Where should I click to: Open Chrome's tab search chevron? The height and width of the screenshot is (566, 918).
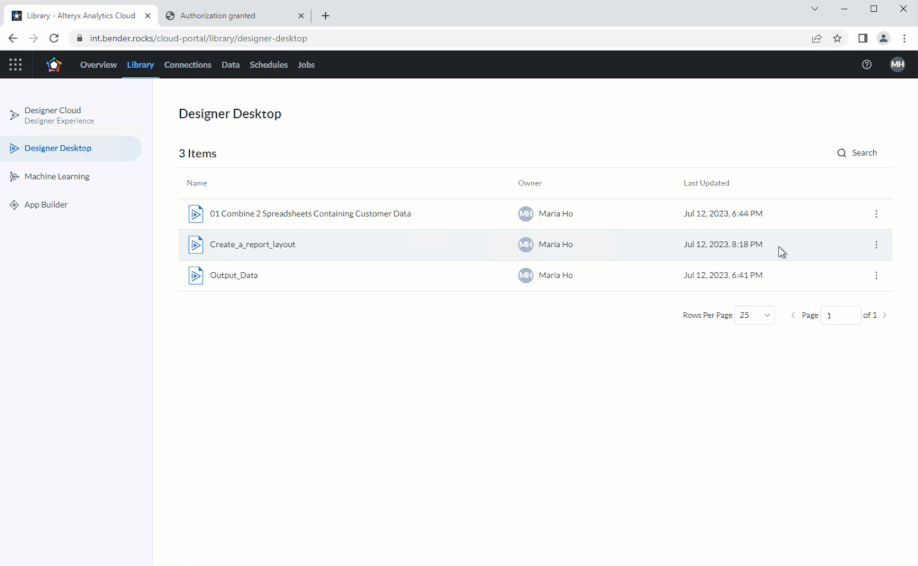pyautogui.click(x=814, y=9)
